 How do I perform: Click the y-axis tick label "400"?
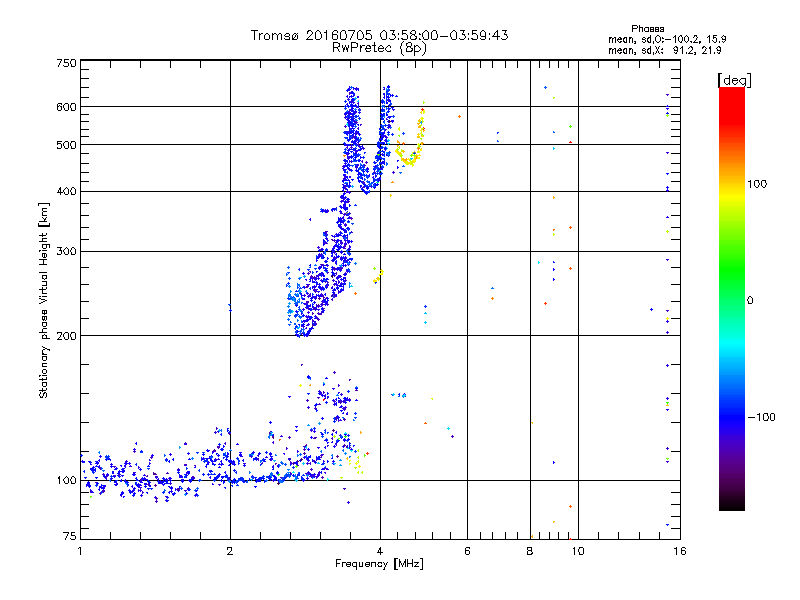(66, 192)
